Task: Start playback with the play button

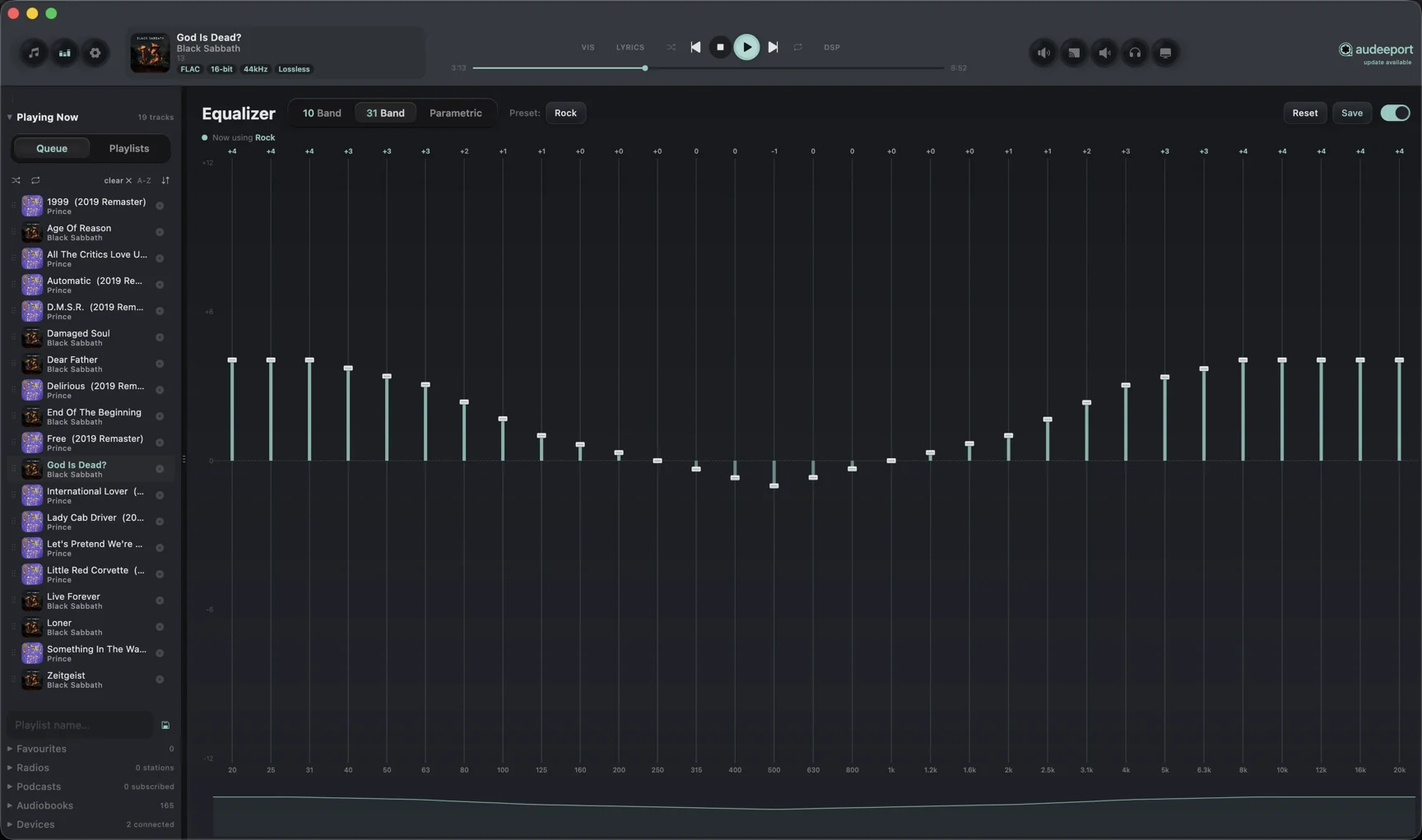Action: point(746,47)
